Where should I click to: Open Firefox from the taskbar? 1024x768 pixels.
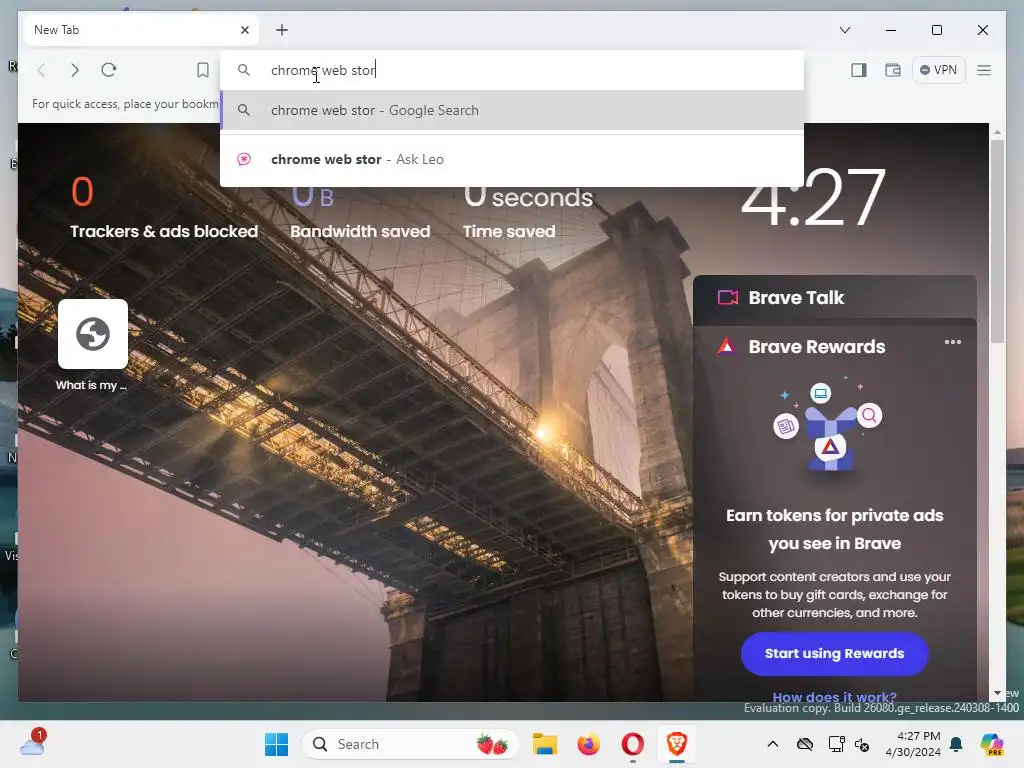[x=588, y=744]
